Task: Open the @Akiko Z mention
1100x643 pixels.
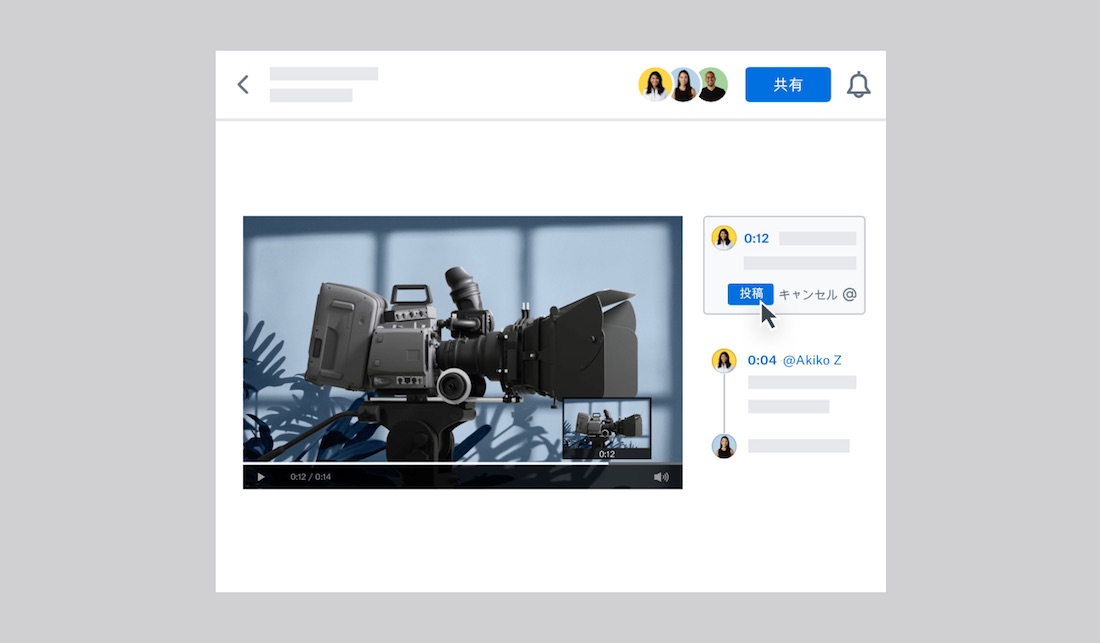Action: point(812,360)
